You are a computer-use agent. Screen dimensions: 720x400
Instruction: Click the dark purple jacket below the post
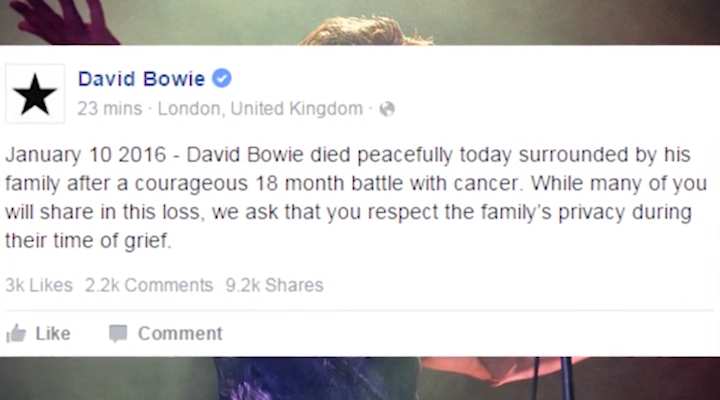point(317,378)
